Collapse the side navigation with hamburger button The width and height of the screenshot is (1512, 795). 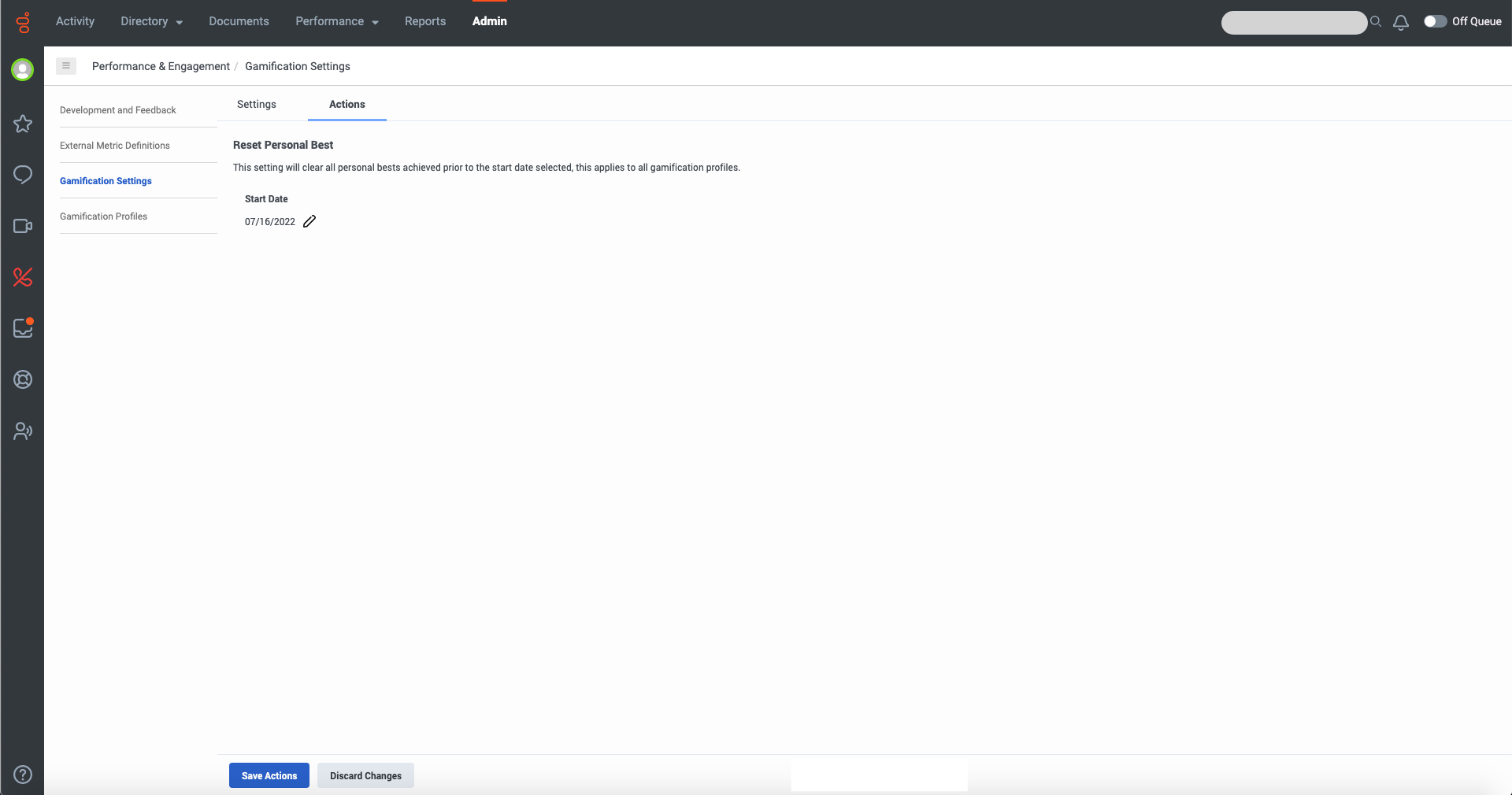click(66, 66)
